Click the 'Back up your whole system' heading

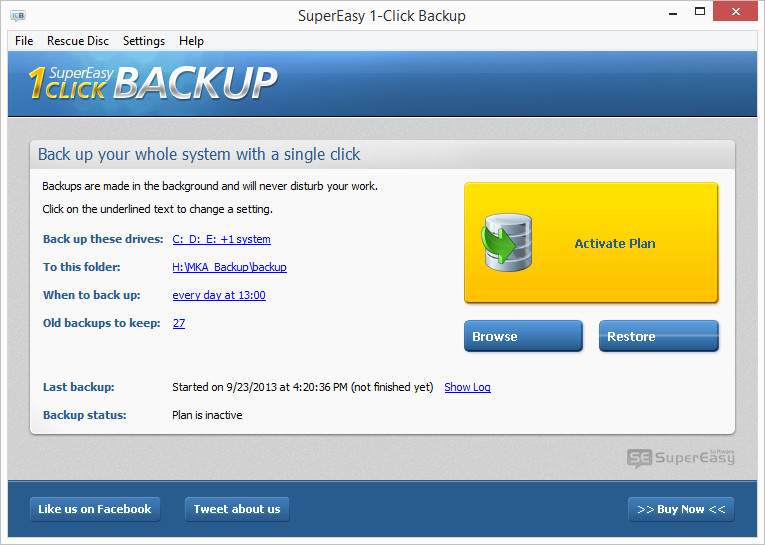tap(199, 154)
